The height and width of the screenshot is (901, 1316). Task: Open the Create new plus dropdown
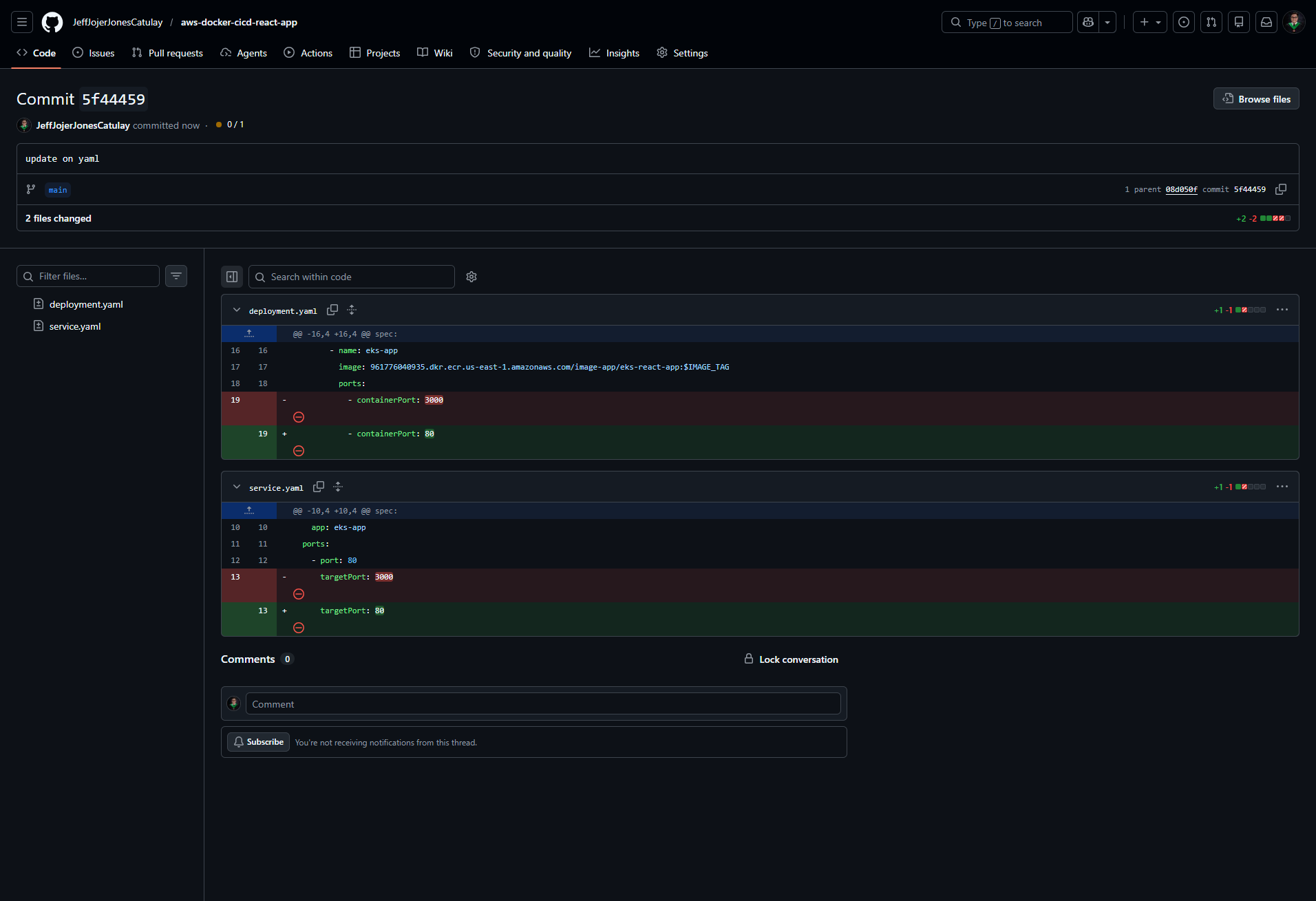pos(1150,22)
